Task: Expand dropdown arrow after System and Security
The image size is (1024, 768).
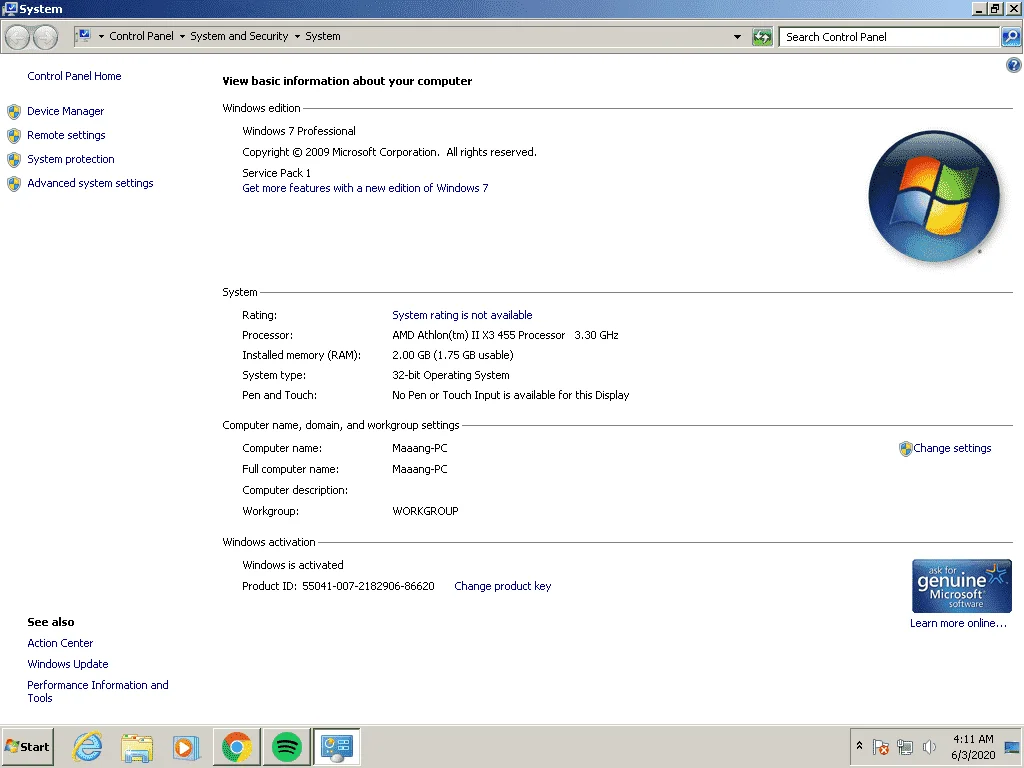Action: 297,37
